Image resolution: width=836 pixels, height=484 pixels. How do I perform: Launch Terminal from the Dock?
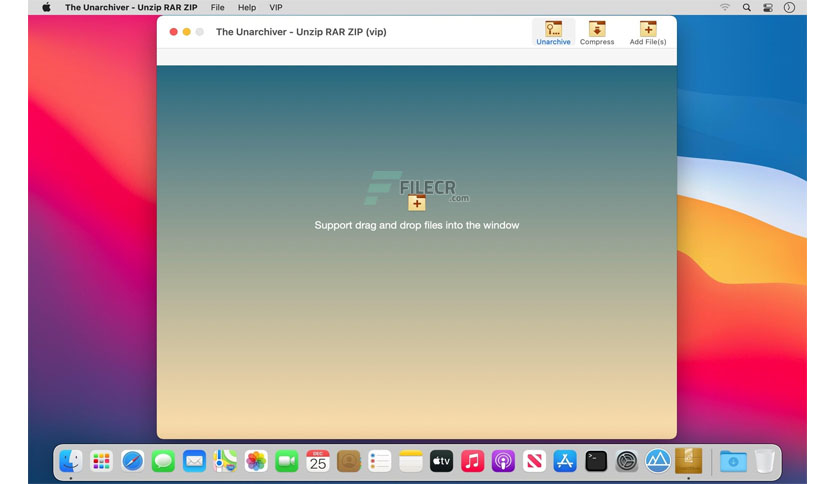pyautogui.click(x=596, y=461)
